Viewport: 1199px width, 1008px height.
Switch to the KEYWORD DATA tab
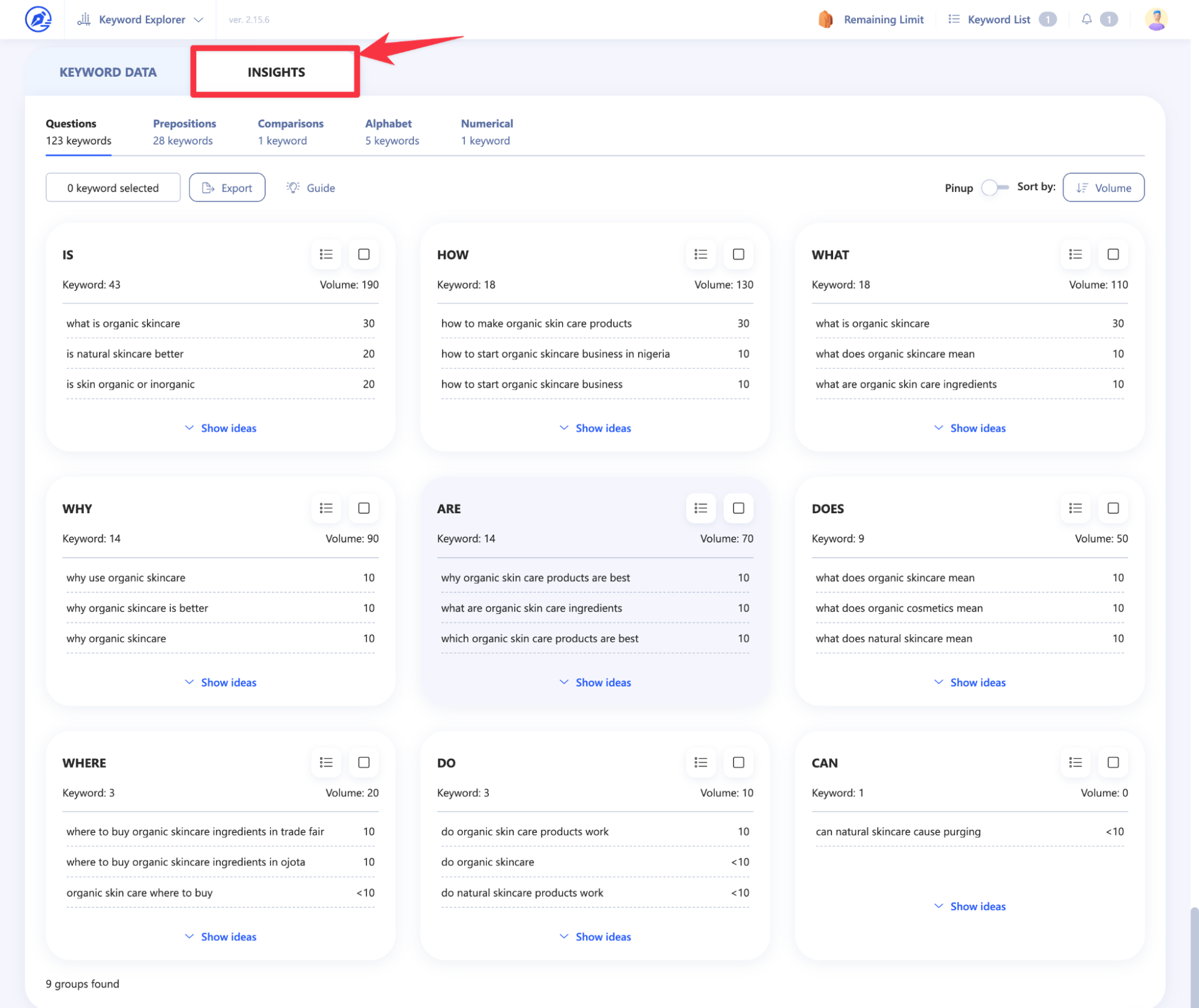click(108, 72)
